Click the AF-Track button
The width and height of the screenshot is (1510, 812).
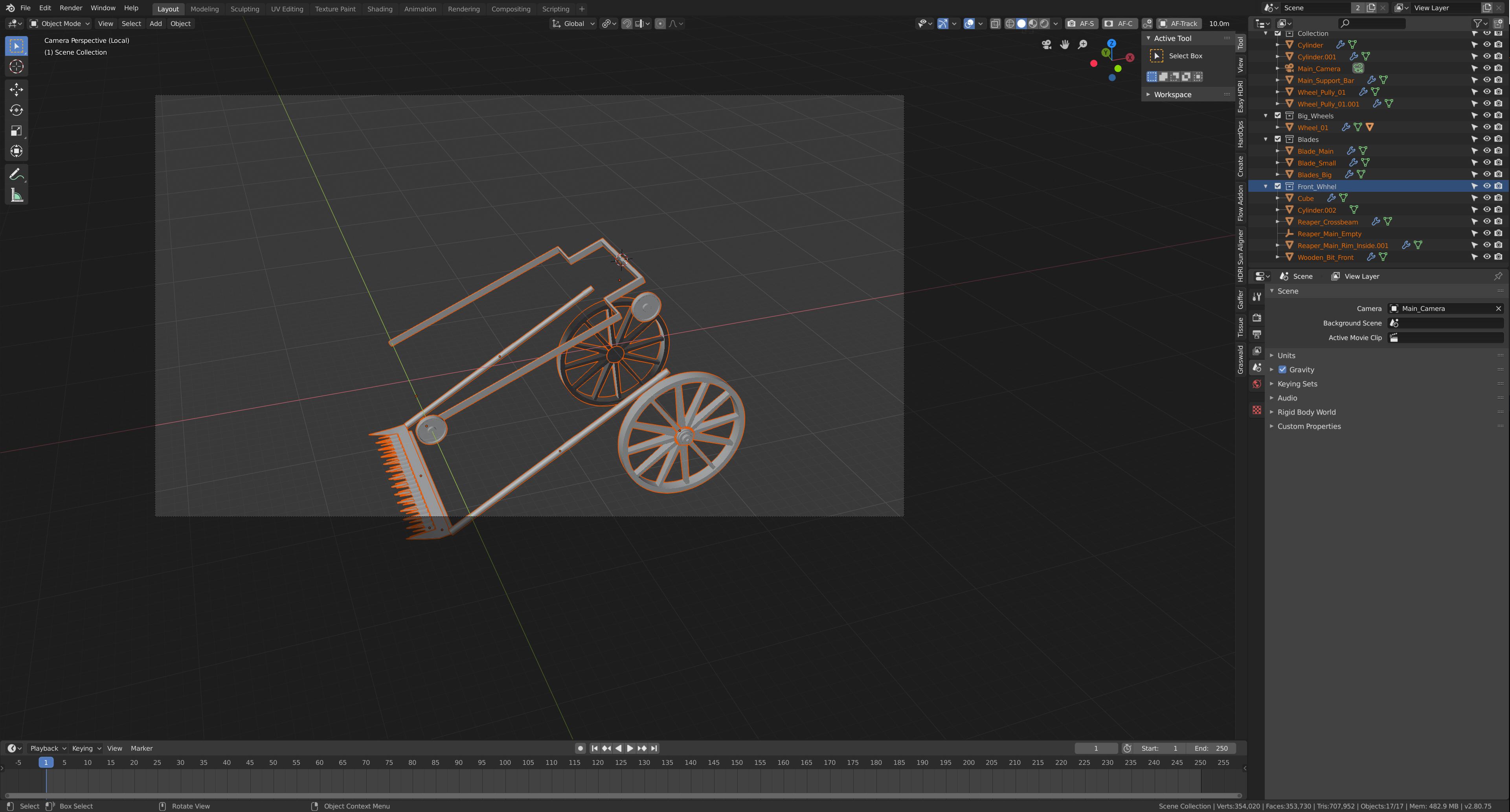click(x=1179, y=24)
